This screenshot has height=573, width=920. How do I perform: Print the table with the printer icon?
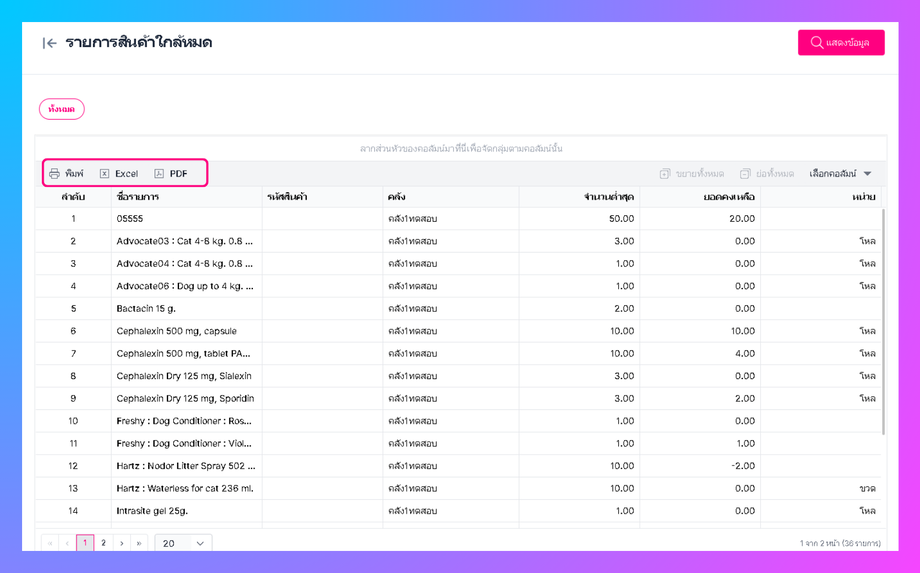66,174
